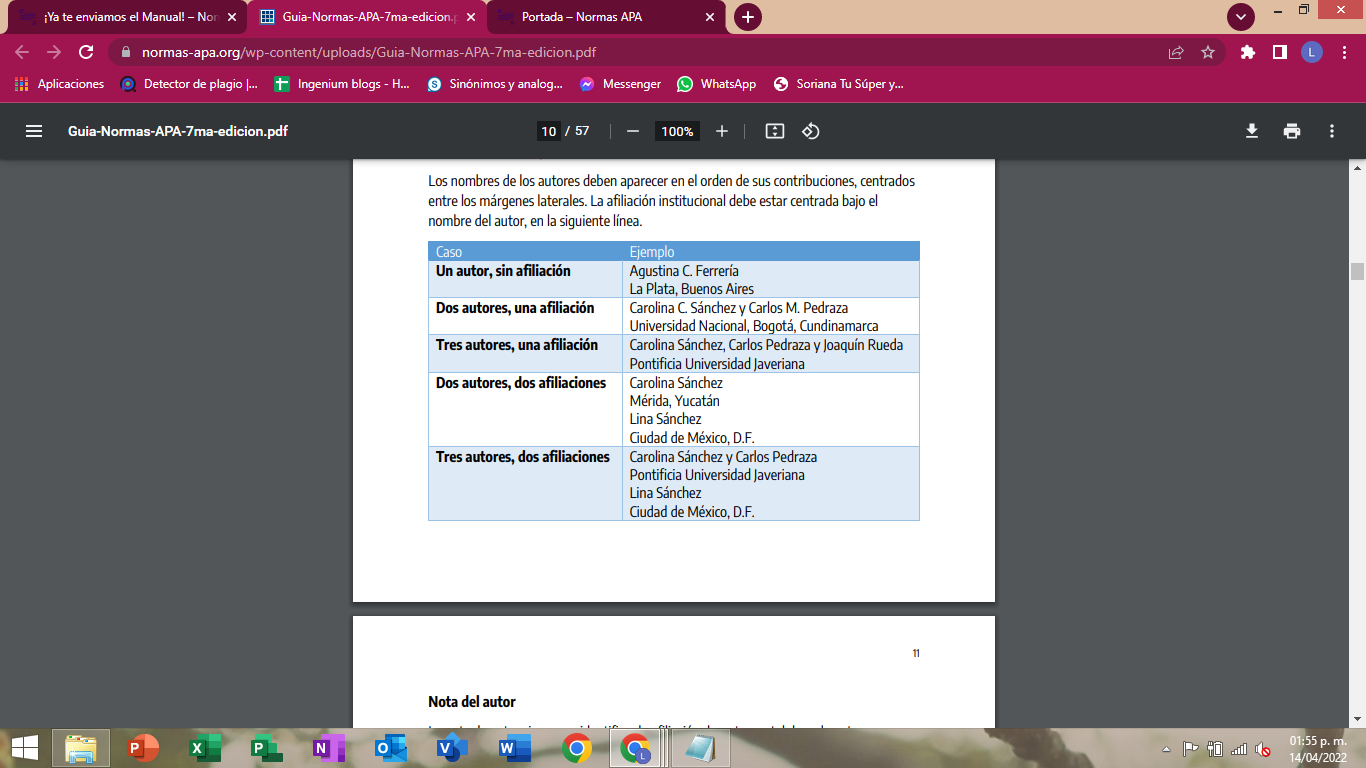This screenshot has width=1366, height=768.
Task: Show hidden system tray icons
Action: pos(1166,749)
